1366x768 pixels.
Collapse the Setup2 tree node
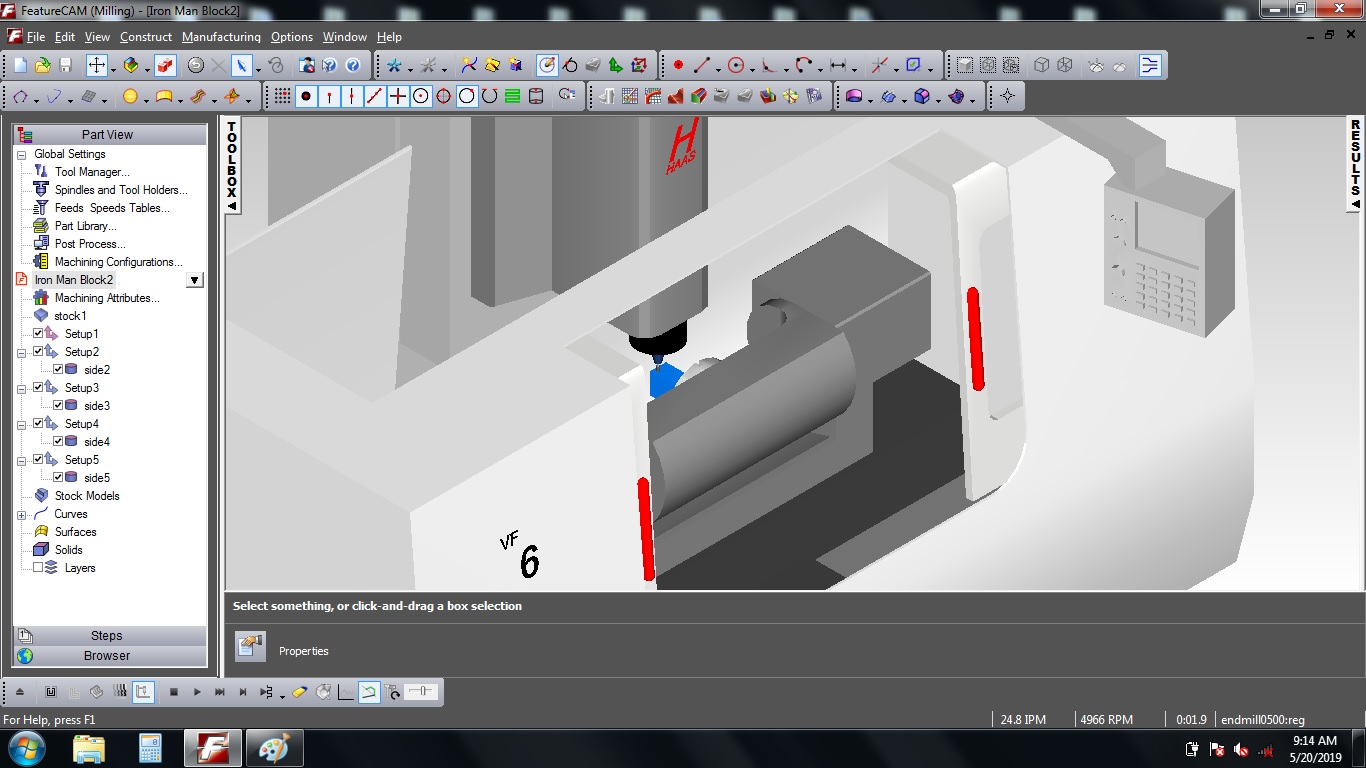(x=20, y=352)
